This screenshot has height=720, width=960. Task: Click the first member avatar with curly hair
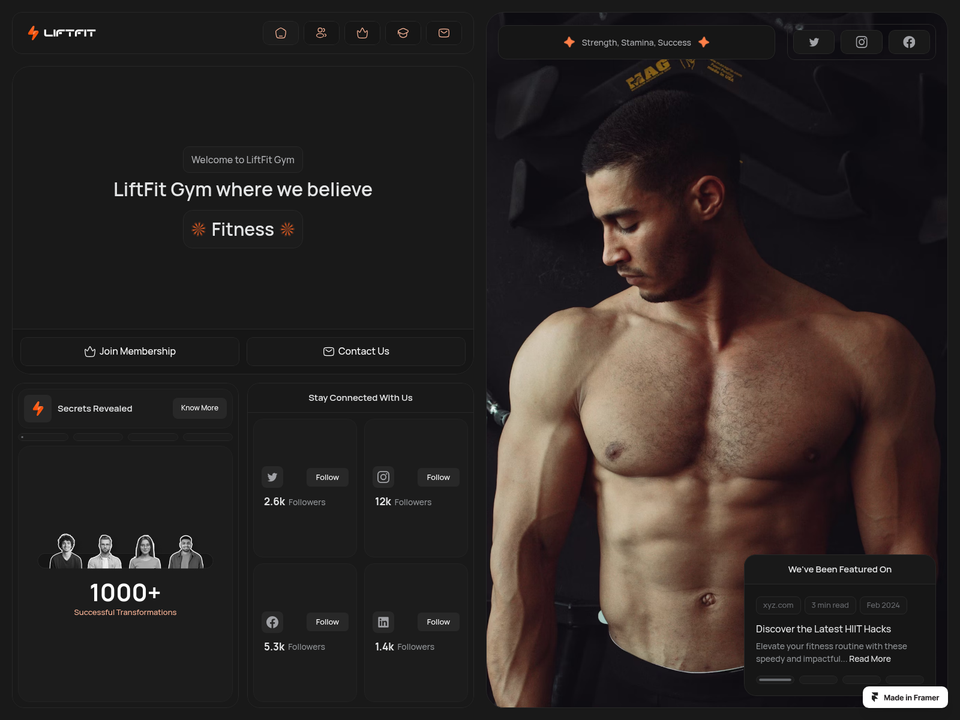(66, 551)
